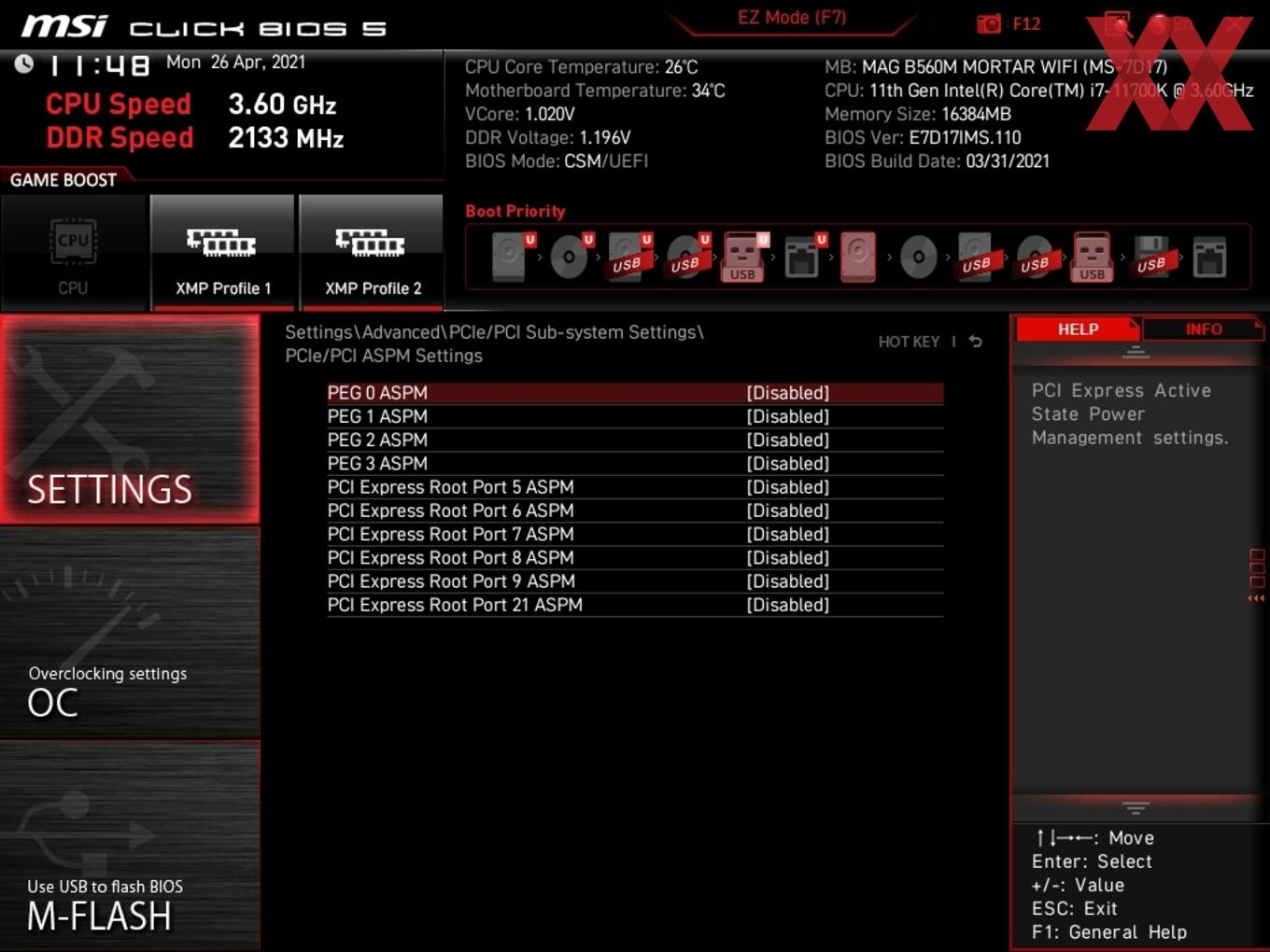The image size is (1270, 952).
Task: Click the help panel side collapse handle
Action: [x=1256, y=575]
